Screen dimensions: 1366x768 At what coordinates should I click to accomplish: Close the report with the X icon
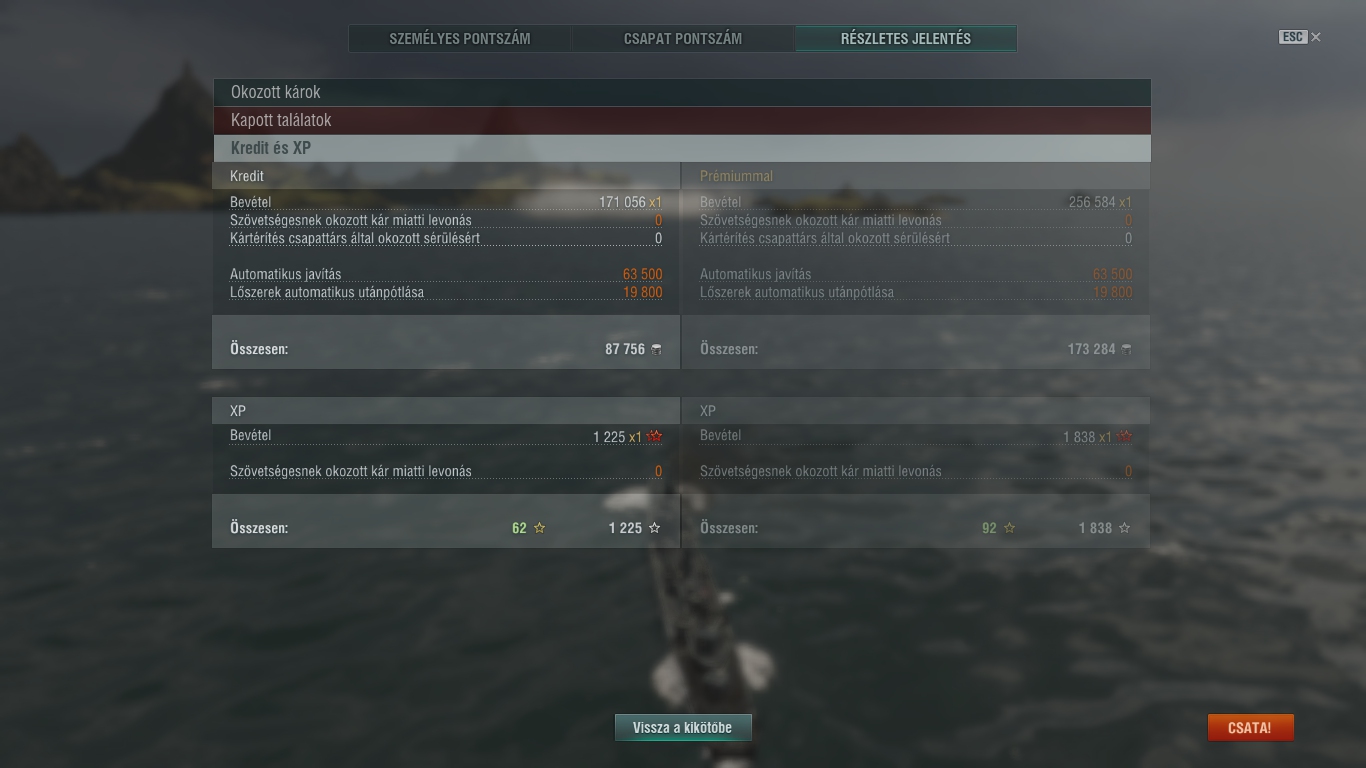coord(1316,37)
